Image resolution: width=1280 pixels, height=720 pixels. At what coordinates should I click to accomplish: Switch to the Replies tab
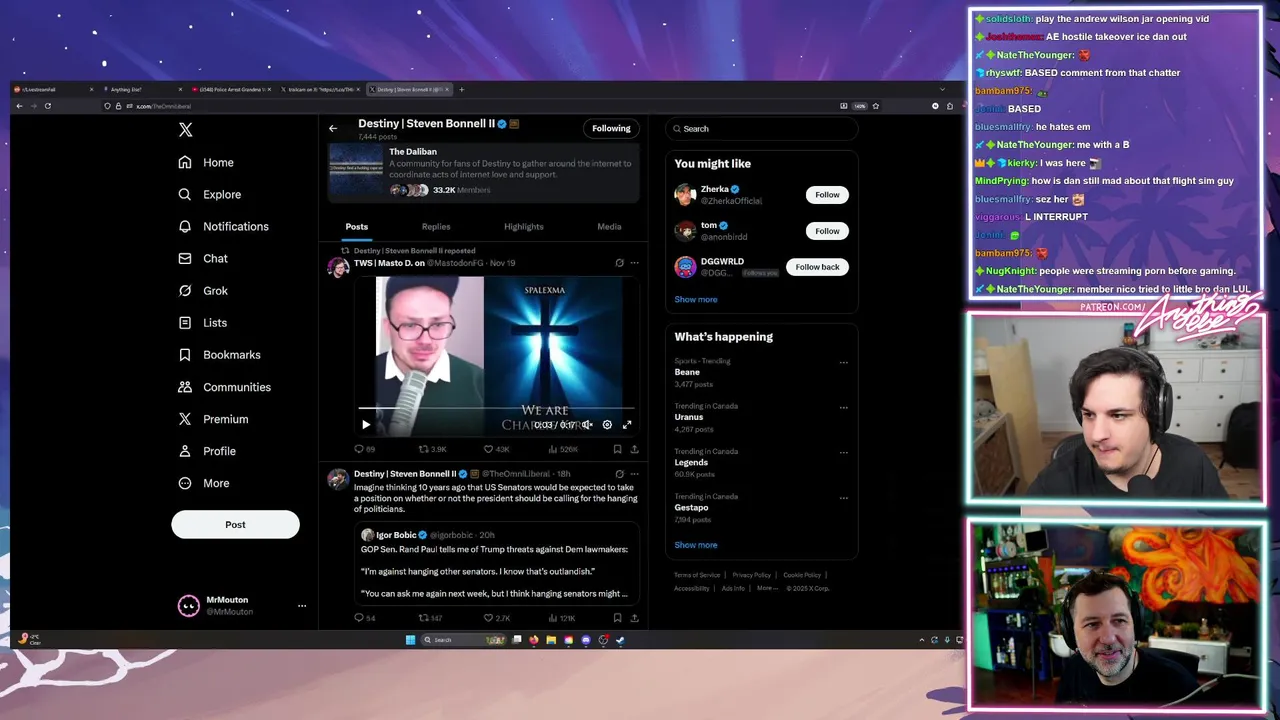(x=436, y=227)
